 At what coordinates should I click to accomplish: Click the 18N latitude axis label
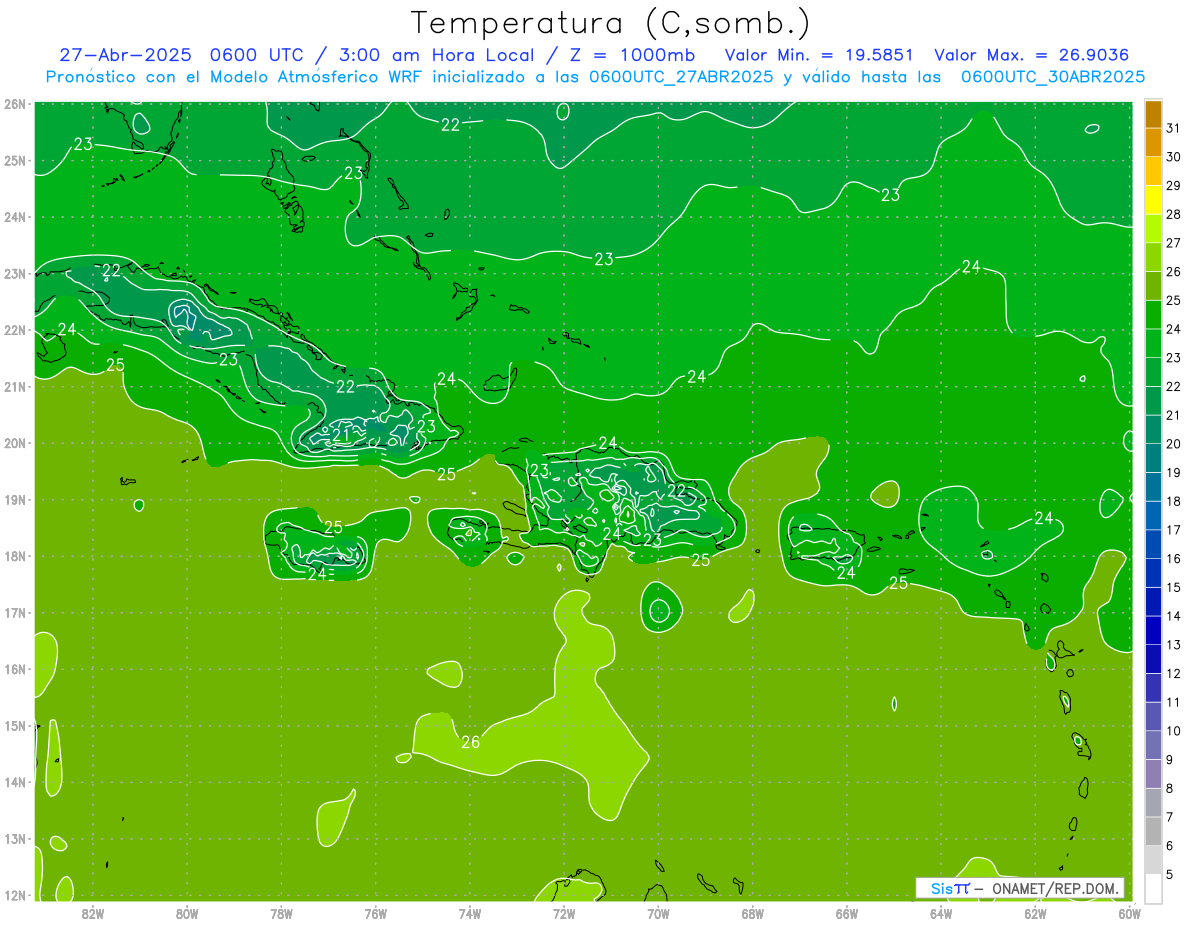pos(15,556)
